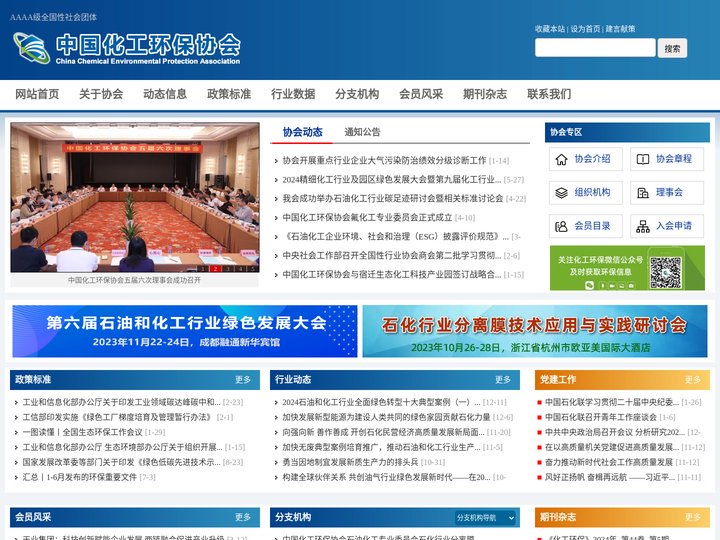The image size is (720, 540).
Task: Open 工业领域碳达峰碳中和 policy link
Action: pyautogui.click(x=121, y=402)
